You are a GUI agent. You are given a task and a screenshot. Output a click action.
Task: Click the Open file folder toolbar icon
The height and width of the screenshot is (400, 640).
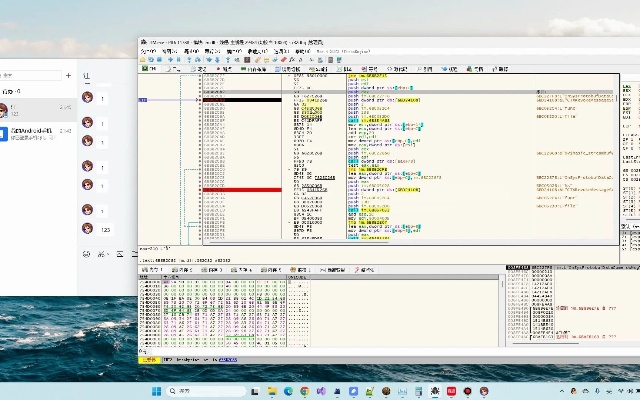pyautogui.click(x=144, y=59)
